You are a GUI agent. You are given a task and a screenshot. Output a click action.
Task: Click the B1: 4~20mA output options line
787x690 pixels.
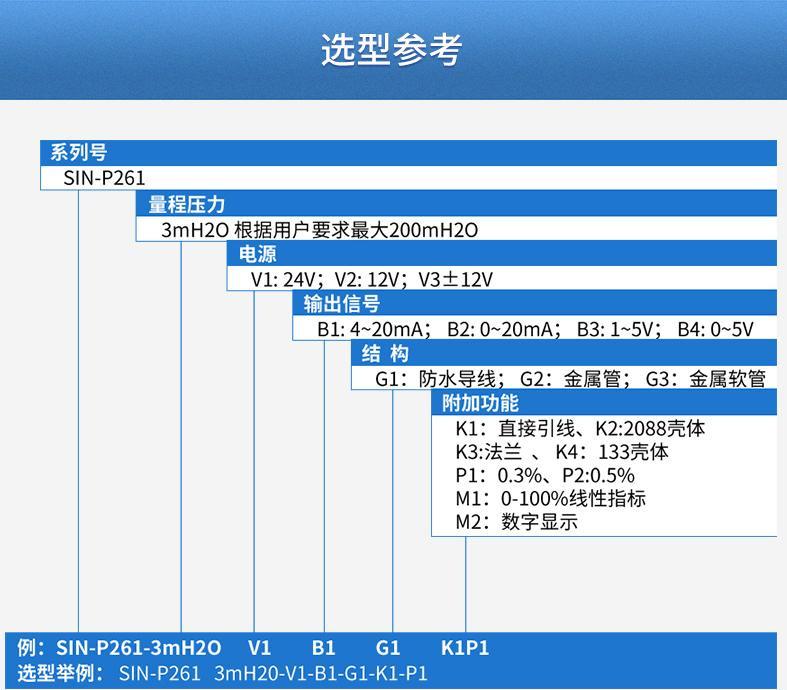535,329
